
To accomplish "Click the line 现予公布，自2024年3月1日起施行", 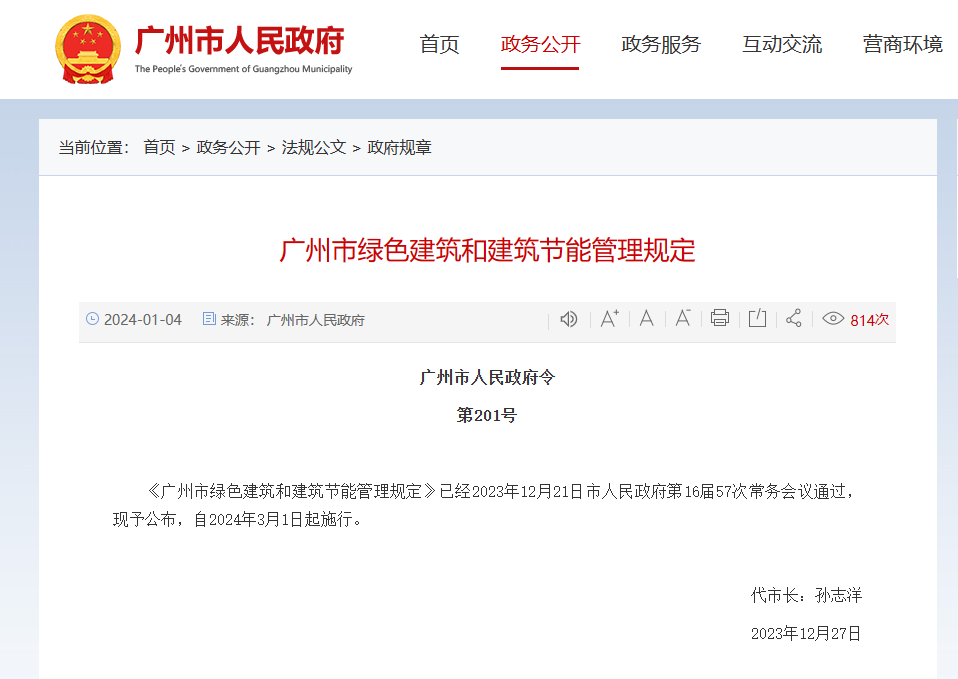I will (237, 519).
